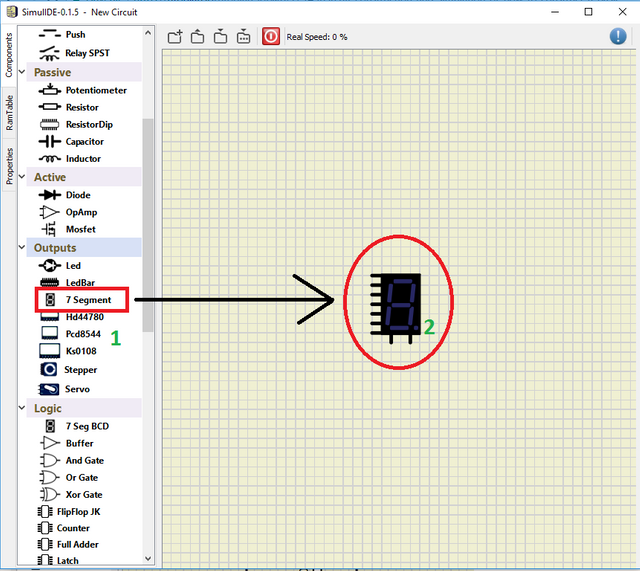
Task: Click the Logic category header
Action: 84,408
